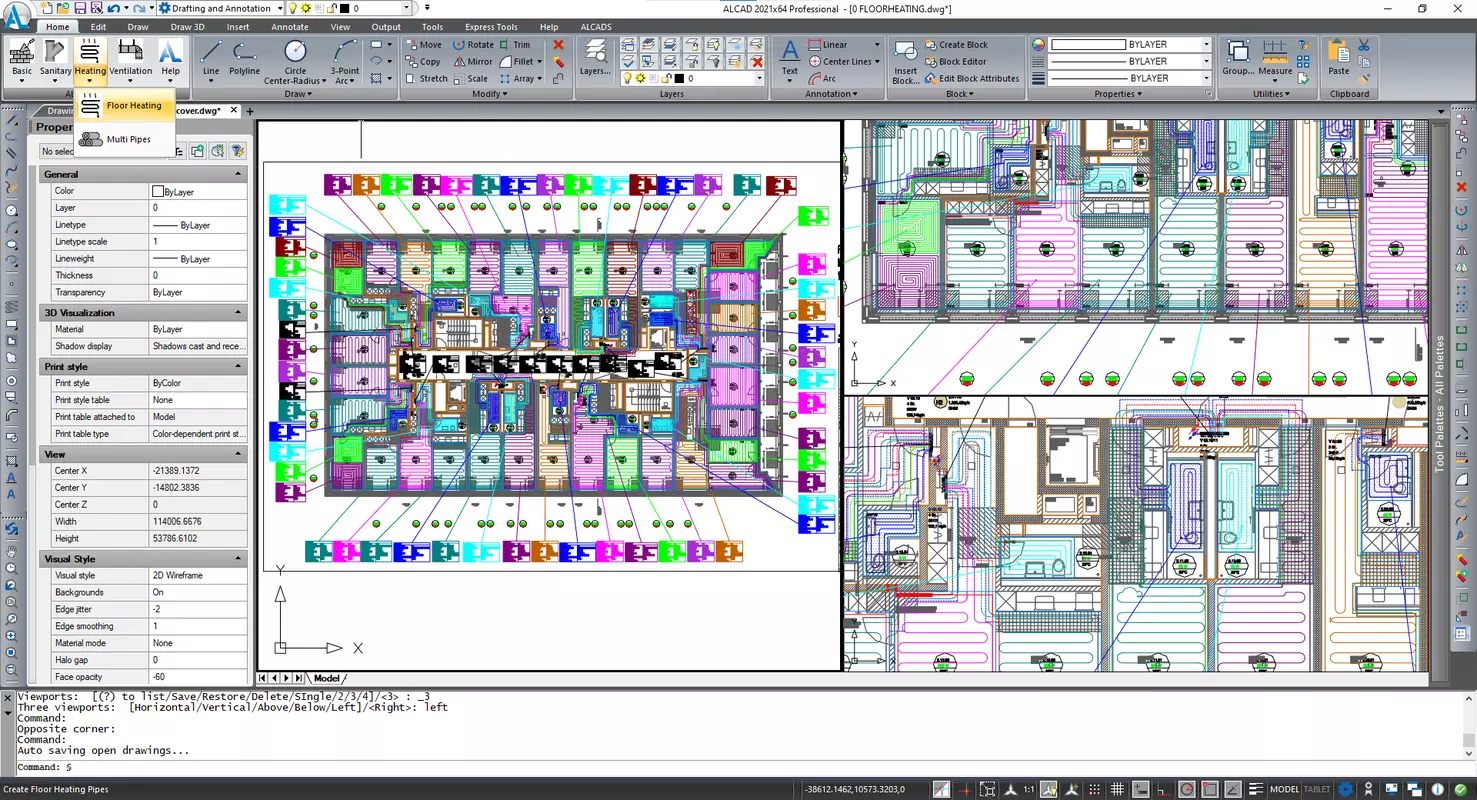
Task: Click the Cut scissors icon
Action: 1364,45
